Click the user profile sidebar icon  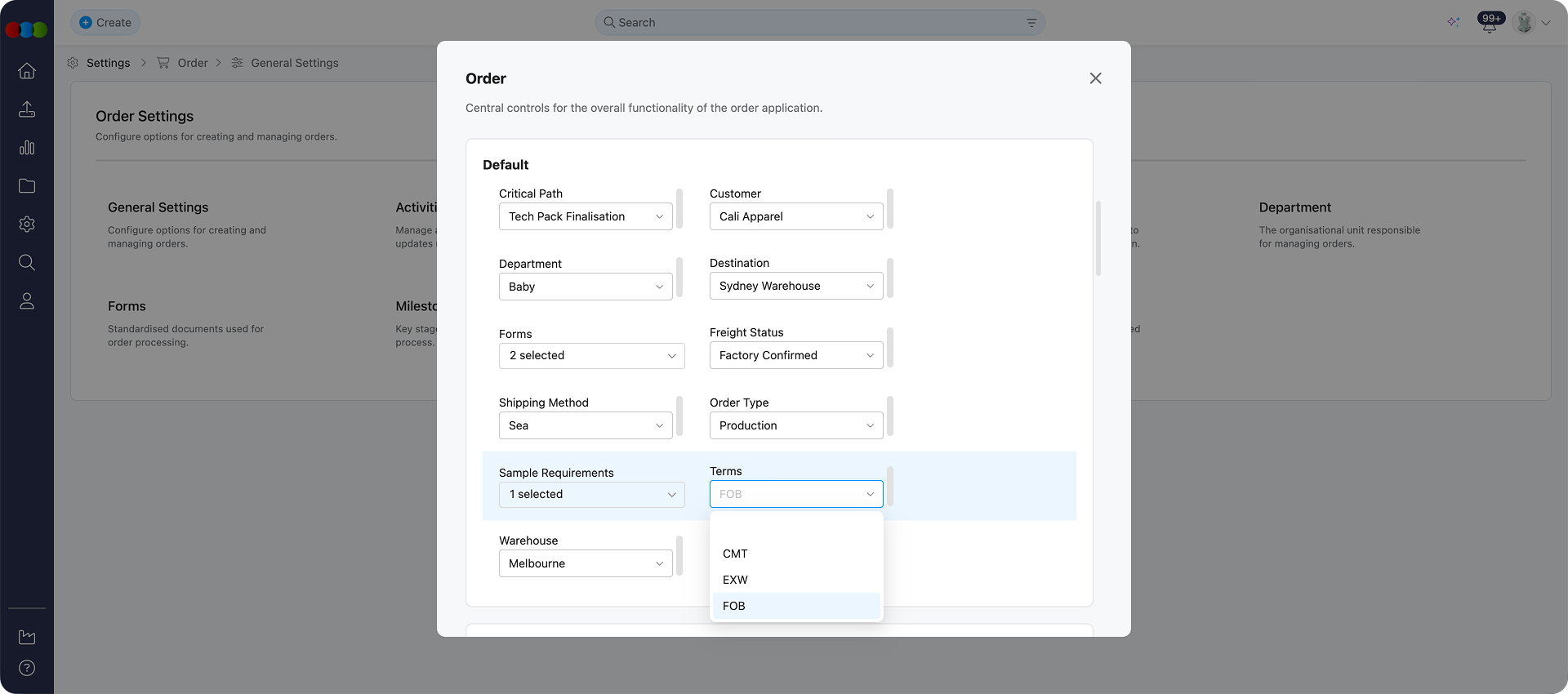tap(27, 301)
